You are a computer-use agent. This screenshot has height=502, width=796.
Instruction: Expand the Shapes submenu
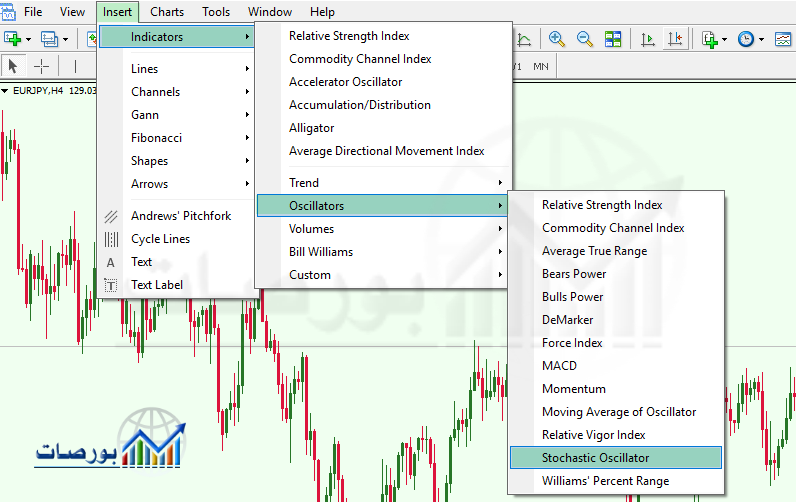click(177, 161)
